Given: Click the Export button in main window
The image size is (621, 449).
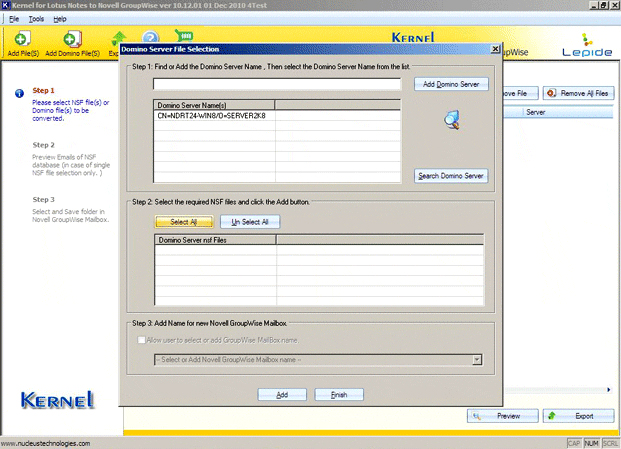Looking at the screenshot, I should 578,416.
